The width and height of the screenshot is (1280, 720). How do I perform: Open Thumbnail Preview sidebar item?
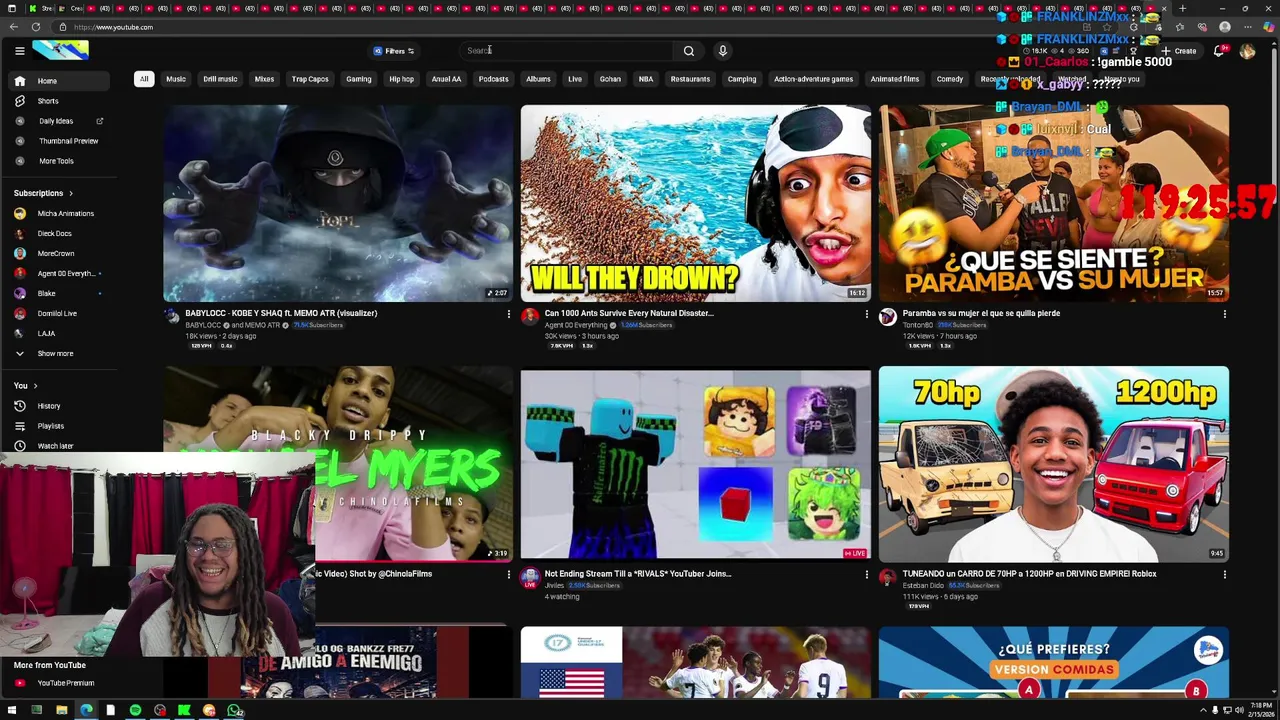[58, 141]
